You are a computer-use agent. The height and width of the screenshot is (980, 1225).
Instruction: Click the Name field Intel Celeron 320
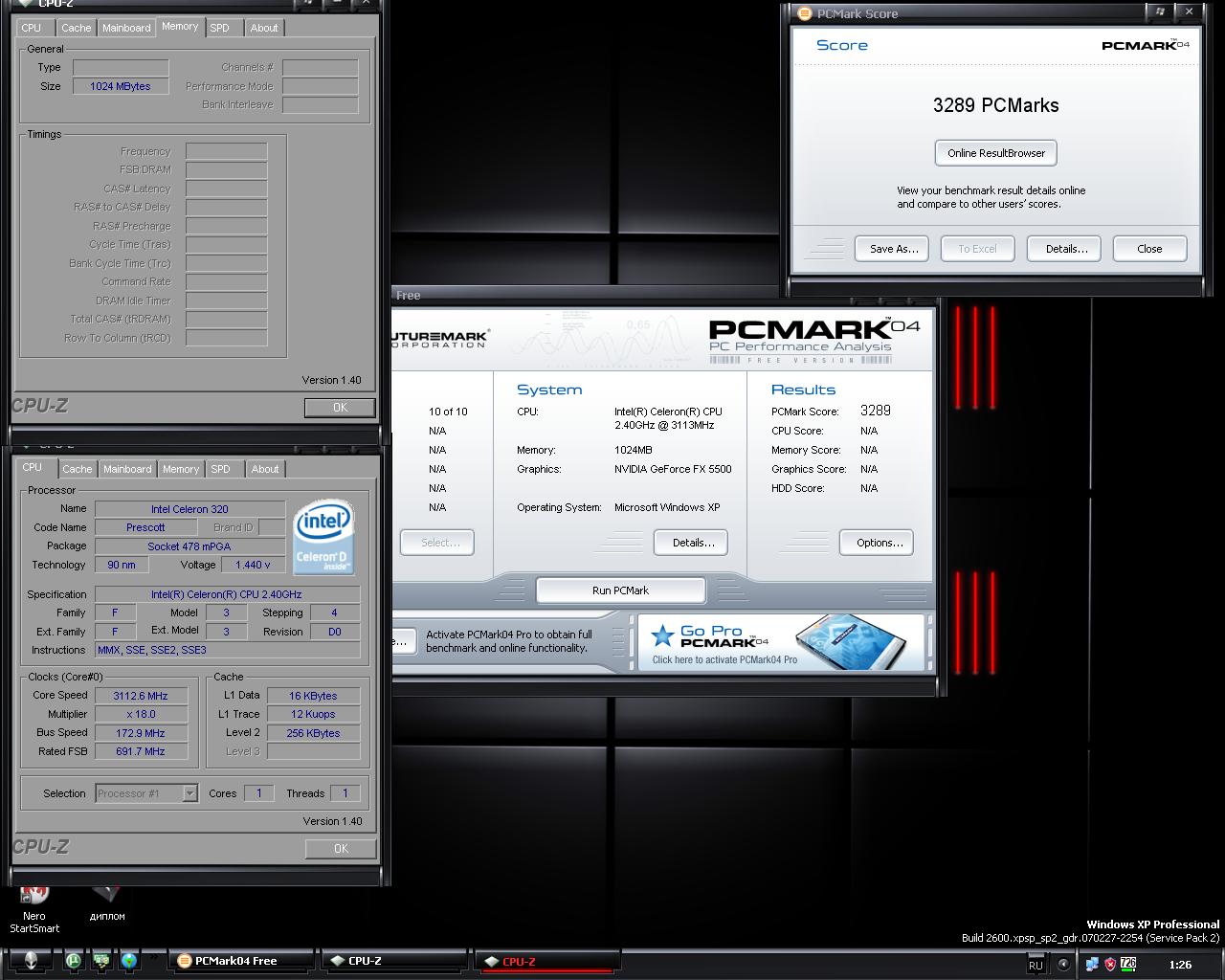tap(189, 509)
